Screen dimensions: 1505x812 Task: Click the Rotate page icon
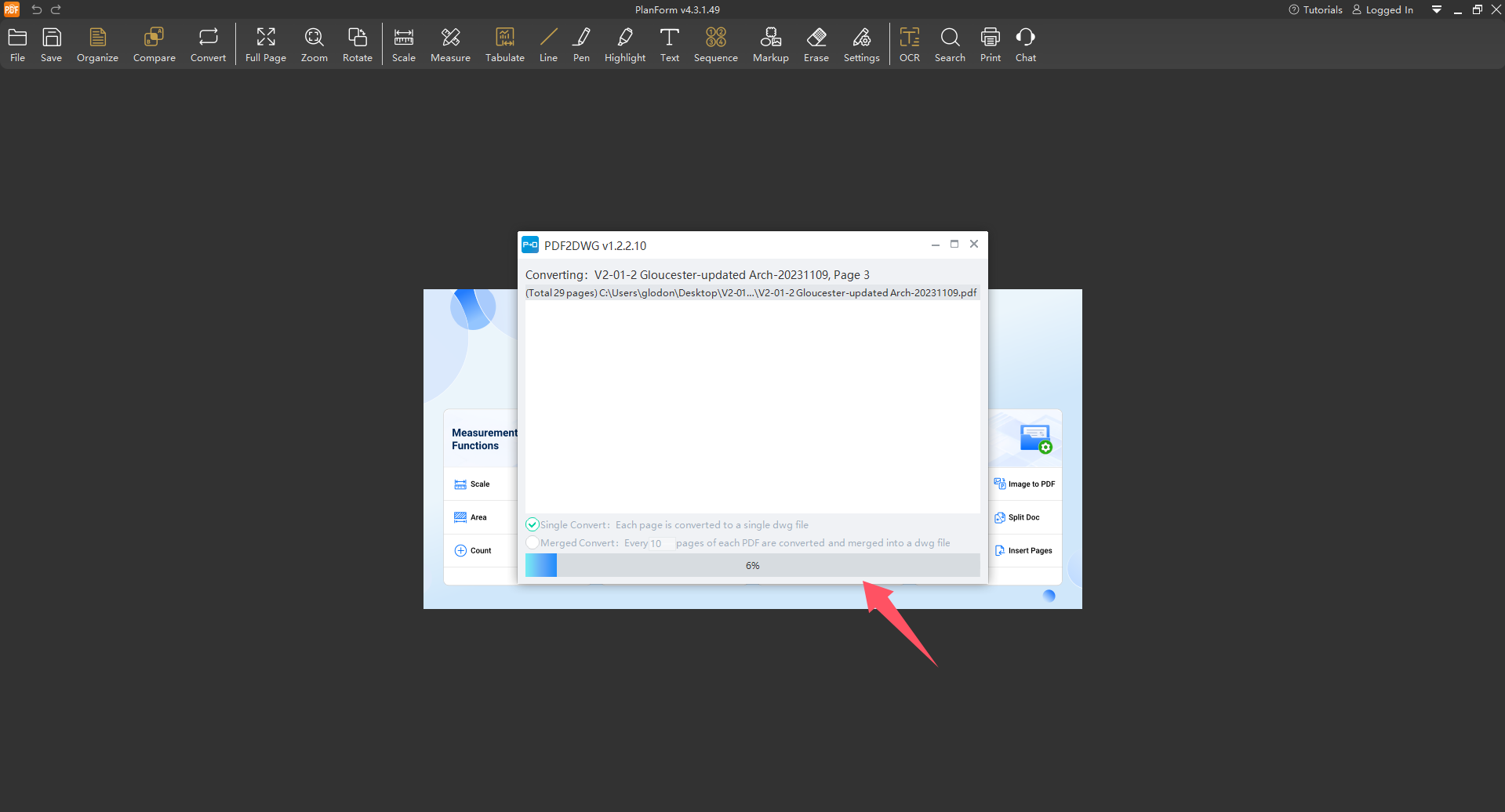357,45
